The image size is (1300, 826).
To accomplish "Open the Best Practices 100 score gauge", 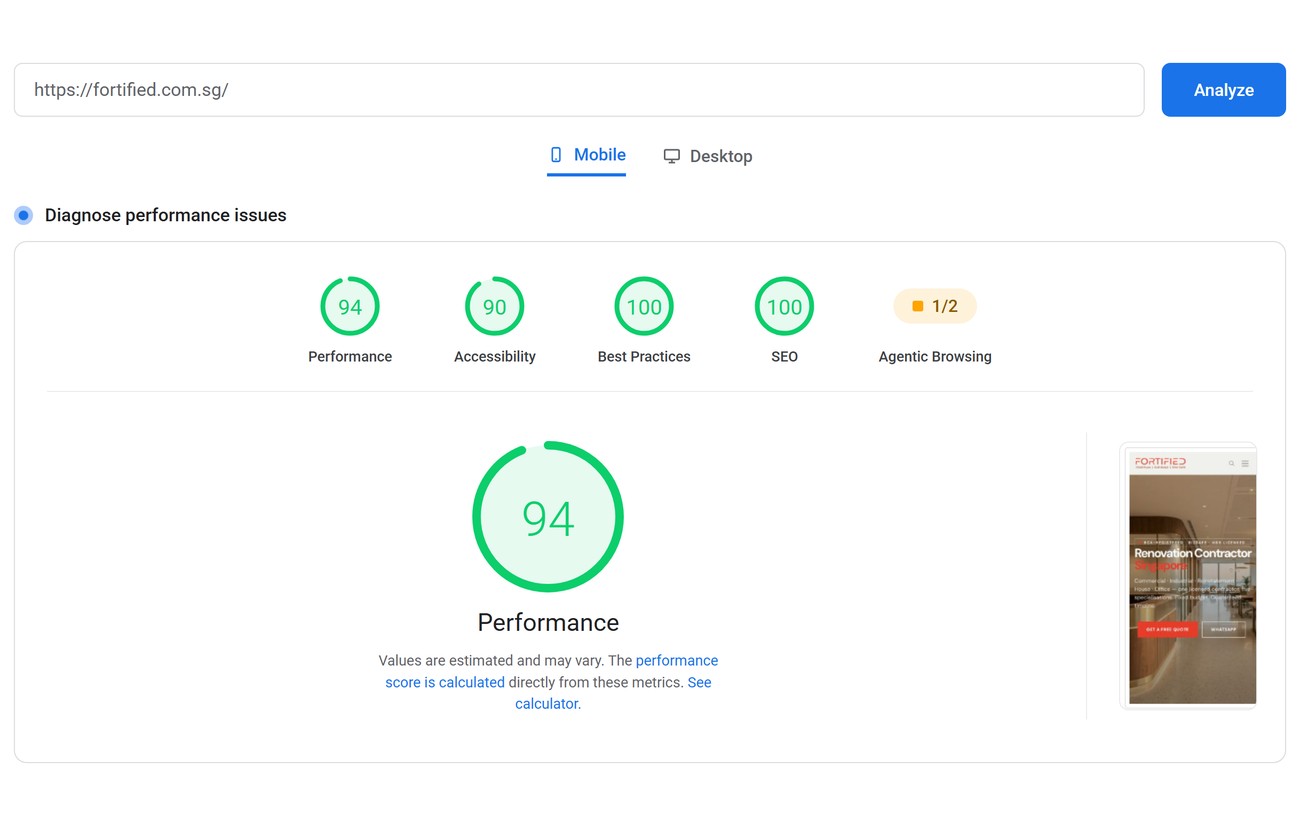I will (x=644, y=306).
